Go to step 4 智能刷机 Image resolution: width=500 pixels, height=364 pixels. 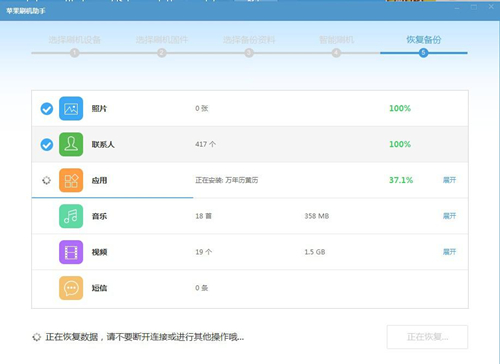(336, 40)
